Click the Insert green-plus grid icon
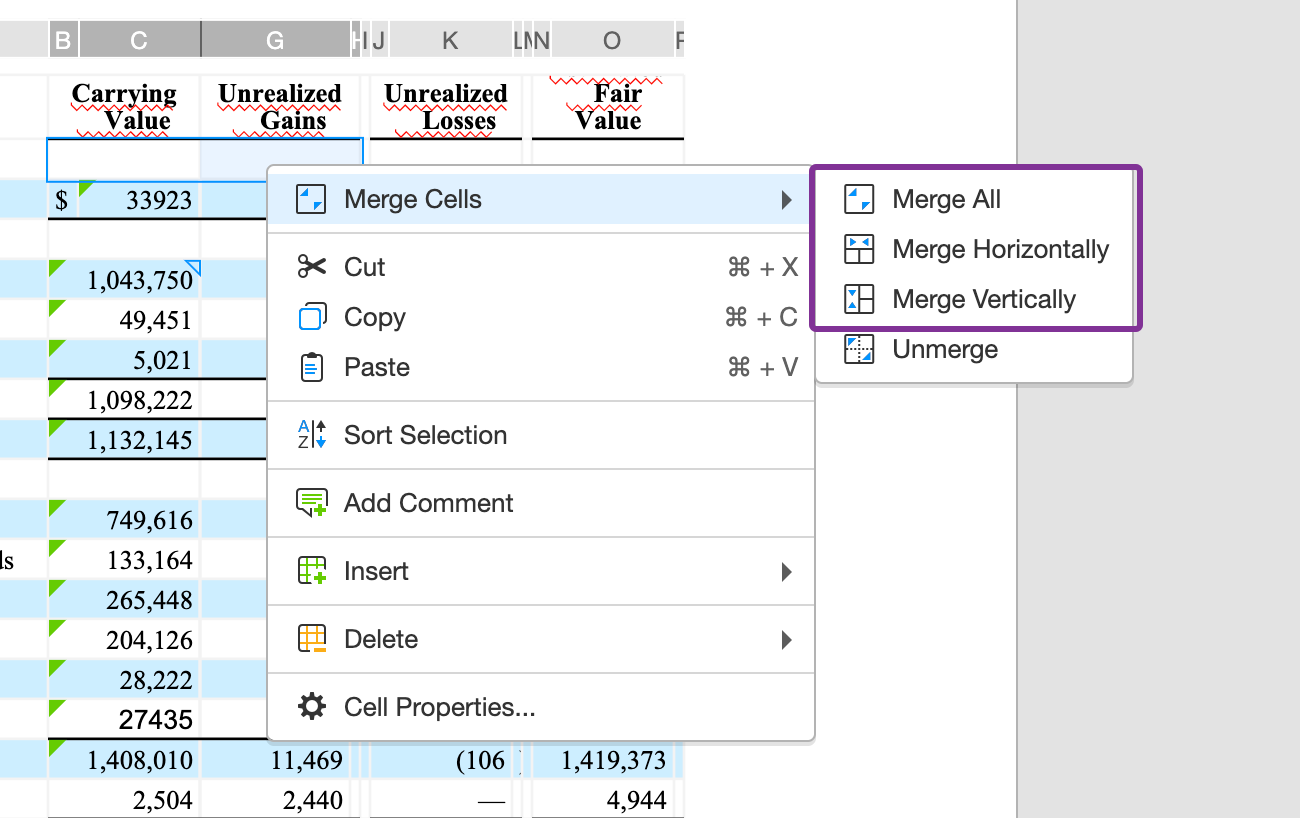 coord(311,571)
